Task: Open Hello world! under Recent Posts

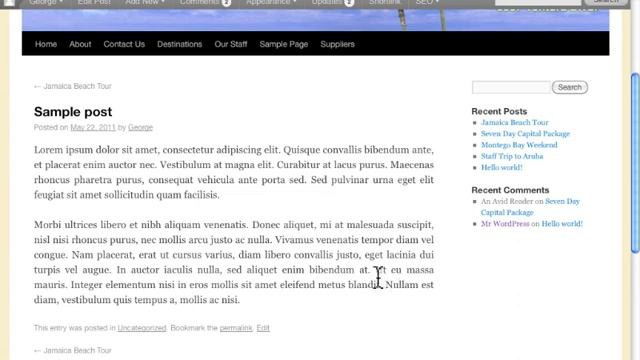Action: 501,167
